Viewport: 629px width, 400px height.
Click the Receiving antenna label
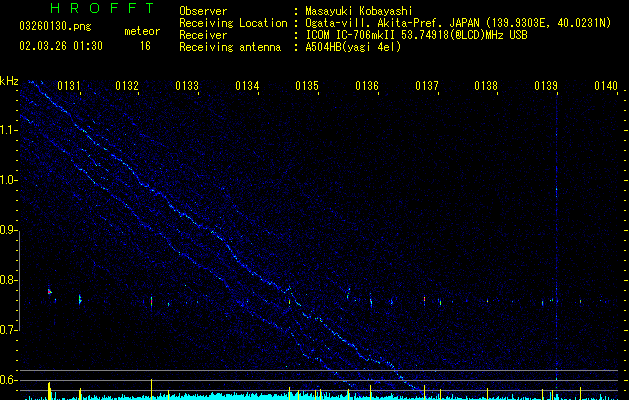230,47
